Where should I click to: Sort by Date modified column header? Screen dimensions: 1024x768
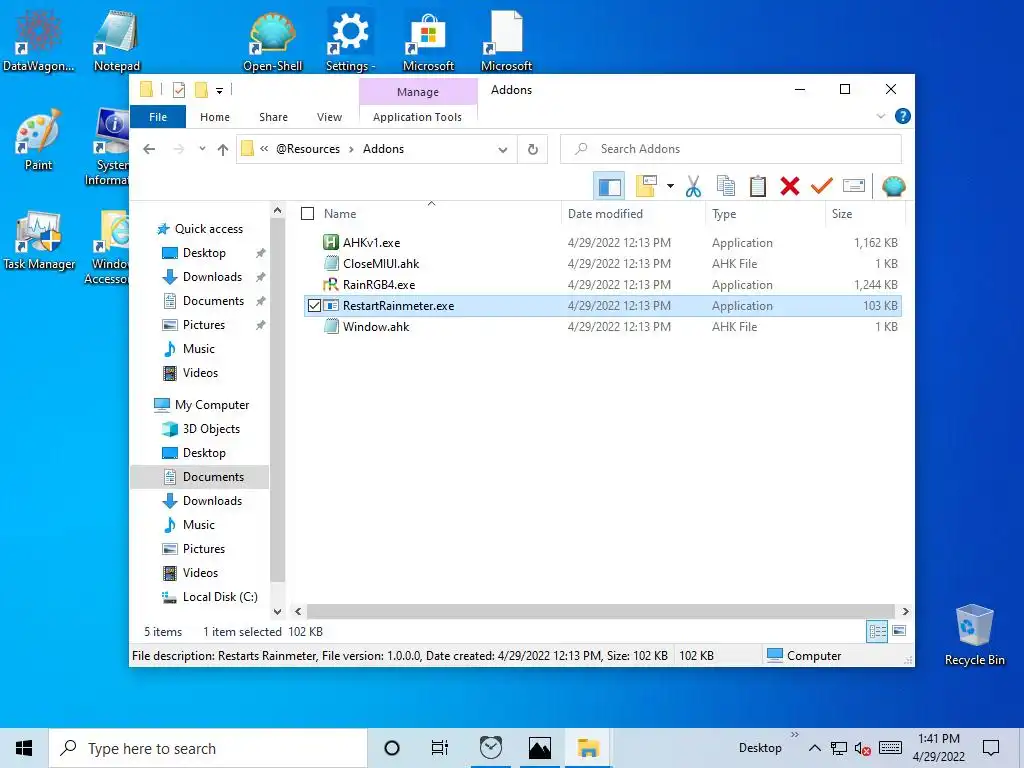(633, 214)
